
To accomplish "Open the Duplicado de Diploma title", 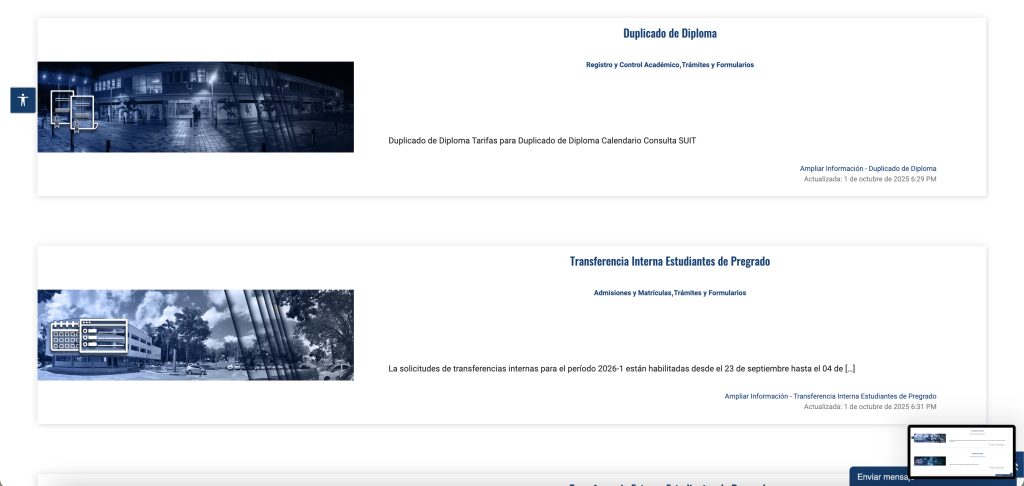I will 669,33.
